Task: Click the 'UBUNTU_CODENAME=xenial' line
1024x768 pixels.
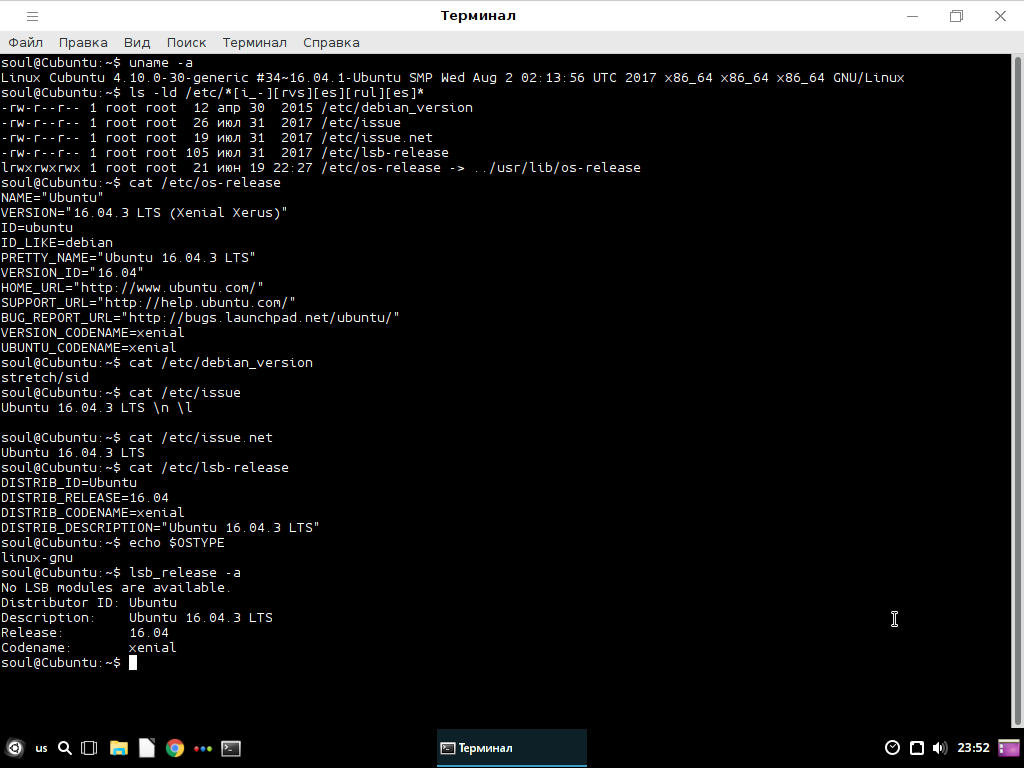Action: click(89, 348)
